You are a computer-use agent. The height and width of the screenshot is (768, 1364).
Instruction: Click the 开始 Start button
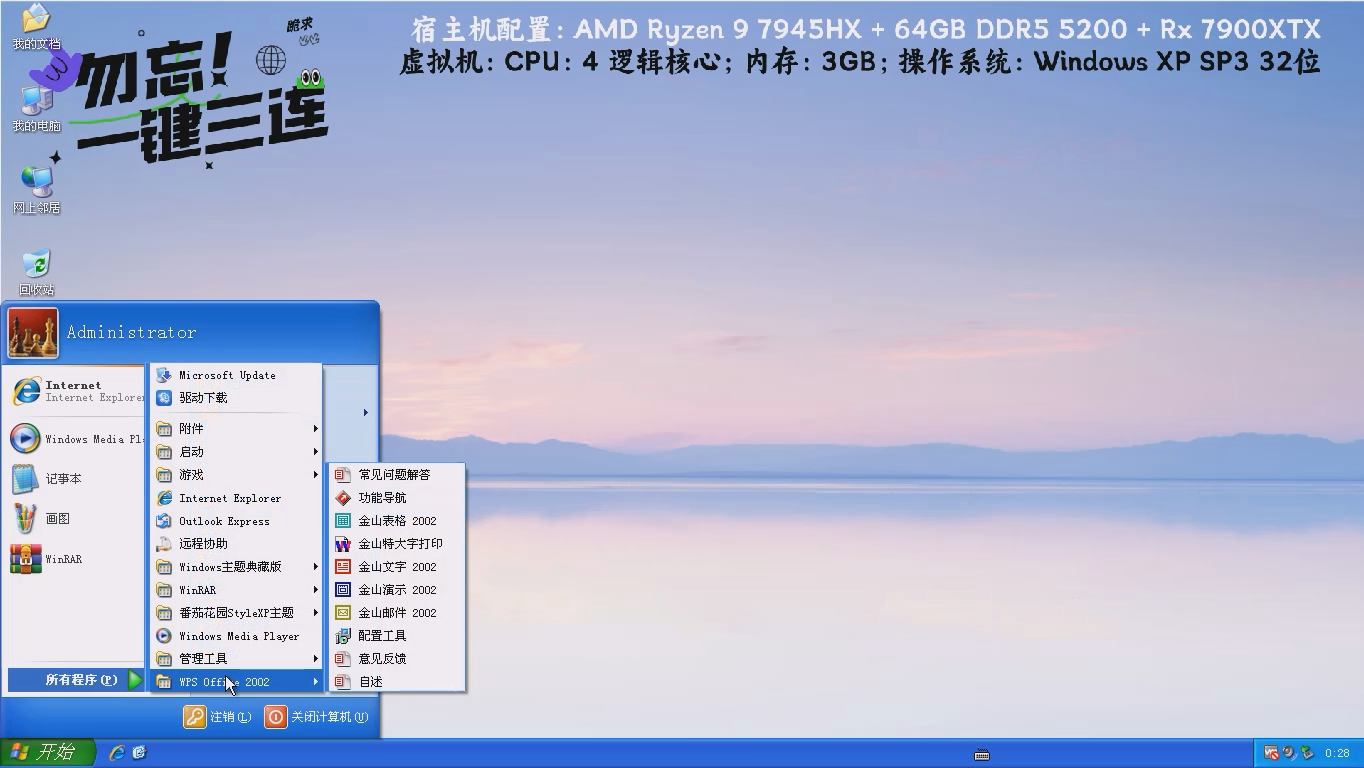click(47, 753)
